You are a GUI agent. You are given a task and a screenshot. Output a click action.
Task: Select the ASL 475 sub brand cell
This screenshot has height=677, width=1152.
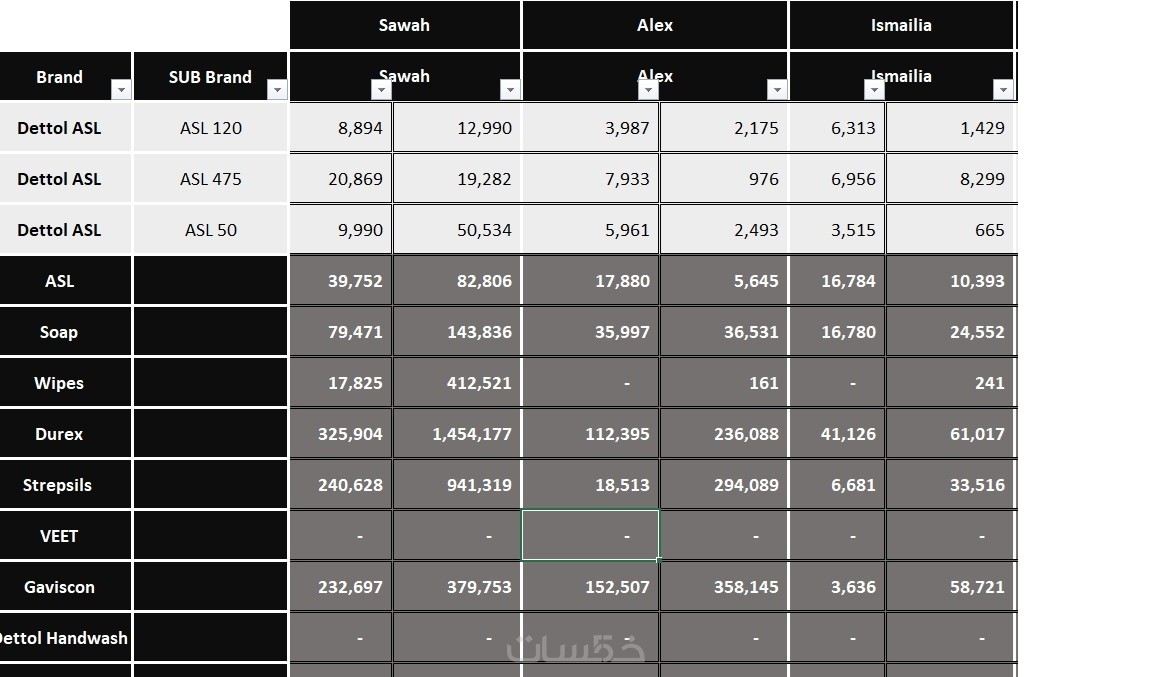[211, 179]
